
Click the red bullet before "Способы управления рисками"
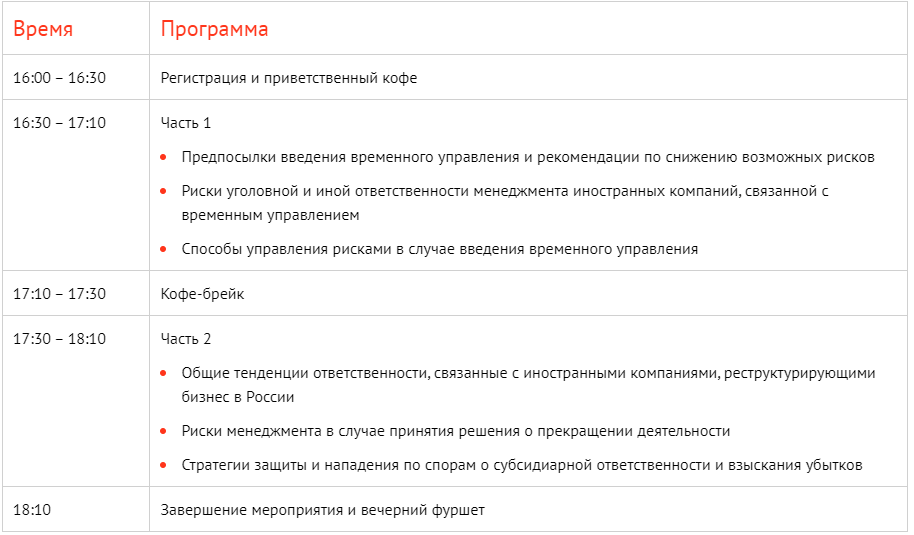(165, 249)
